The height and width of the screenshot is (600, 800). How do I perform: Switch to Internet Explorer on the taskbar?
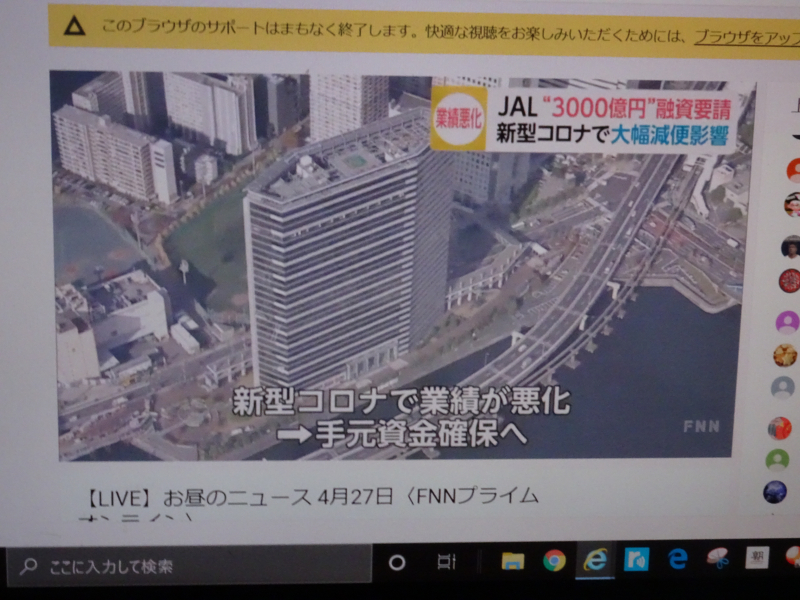point(595,560)
